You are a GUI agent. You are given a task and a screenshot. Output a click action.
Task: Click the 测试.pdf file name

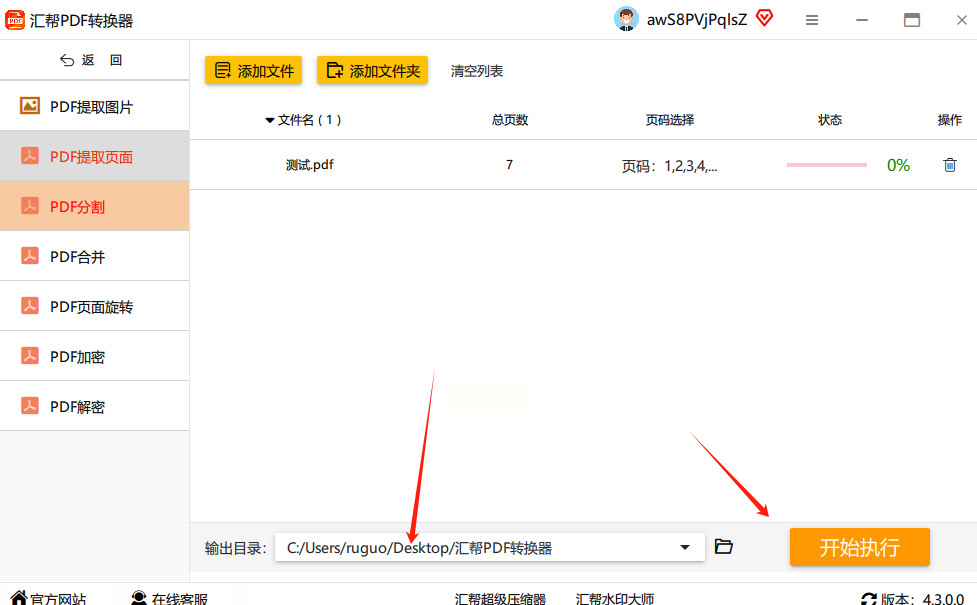[310, 165]
